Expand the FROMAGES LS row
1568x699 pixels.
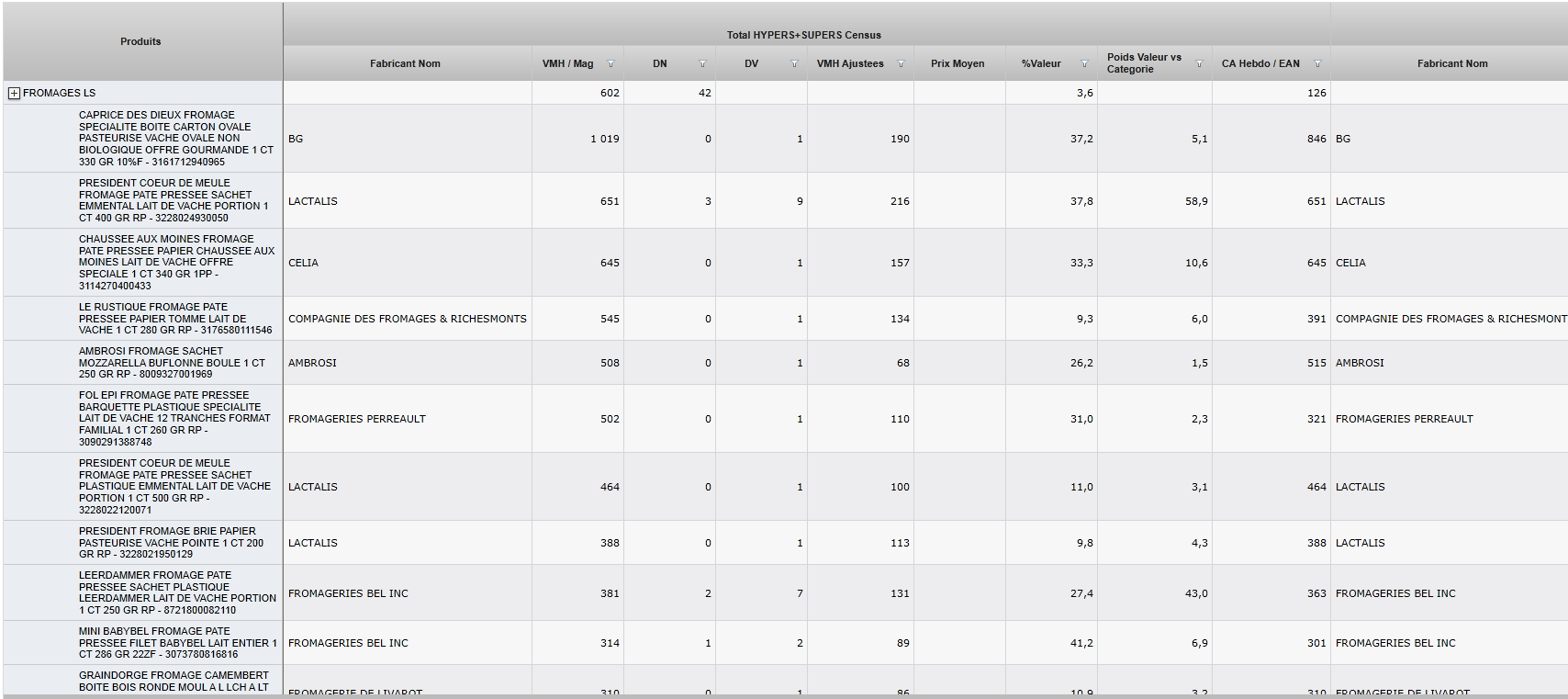point(14,94)
